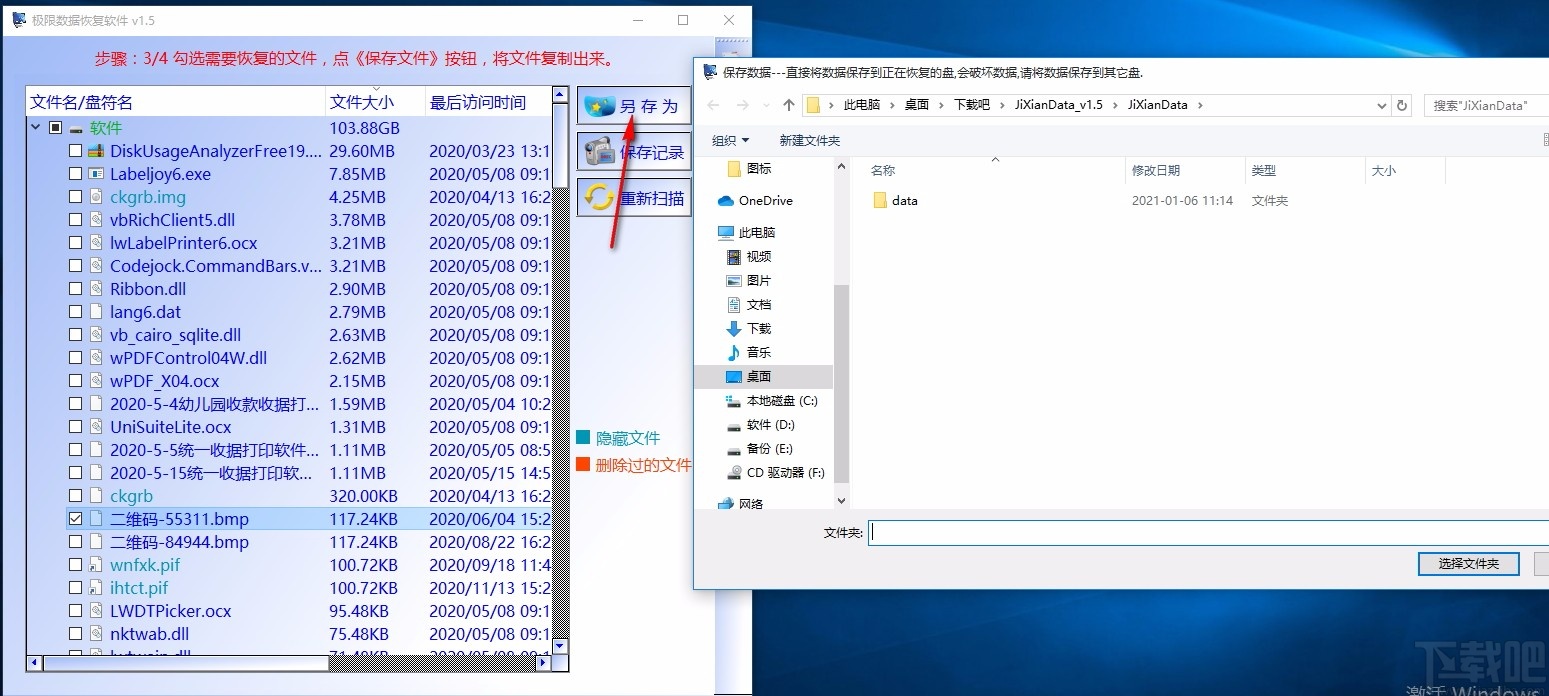The image size is (1549, 696).
Task: Uncheck the 二维码-55311.bmp checkbox
Action: click(75, 518)
